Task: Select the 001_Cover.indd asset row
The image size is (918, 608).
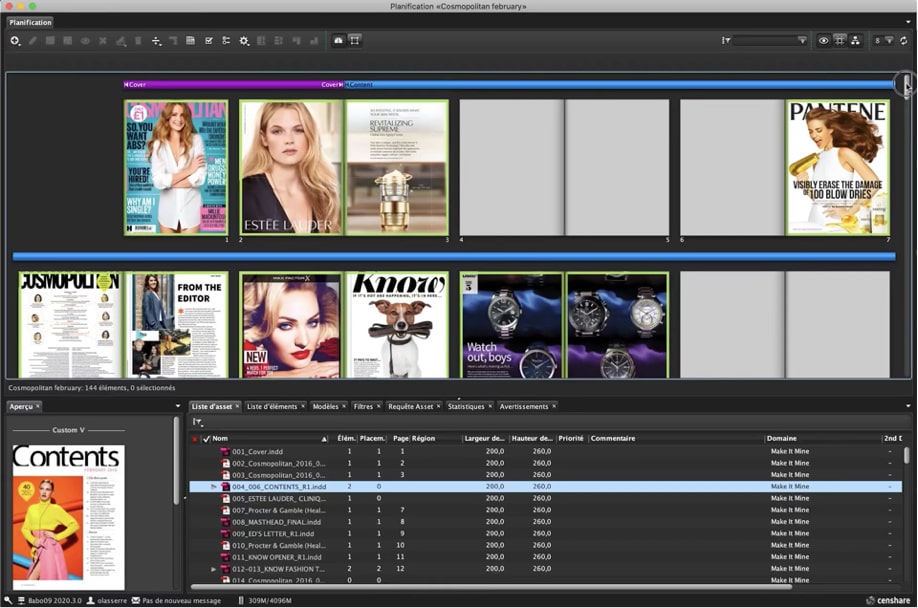Action: (546, 452)
